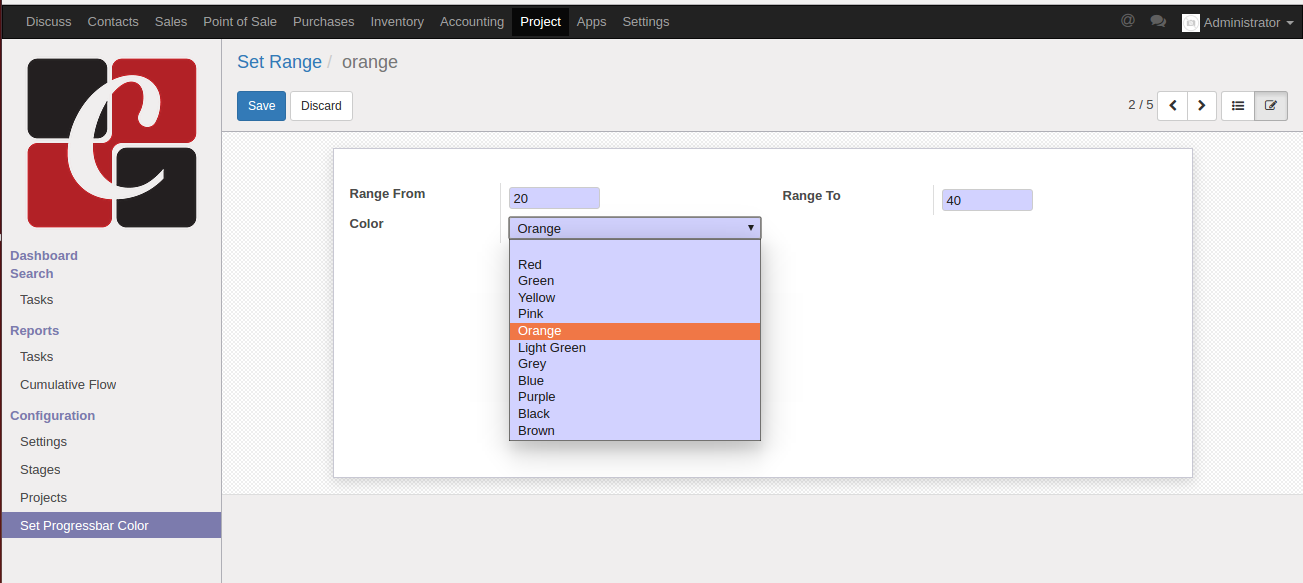Switch to list view icon
The height and width of the screenshot is (583, 1303).
(x=1238, y=105)
